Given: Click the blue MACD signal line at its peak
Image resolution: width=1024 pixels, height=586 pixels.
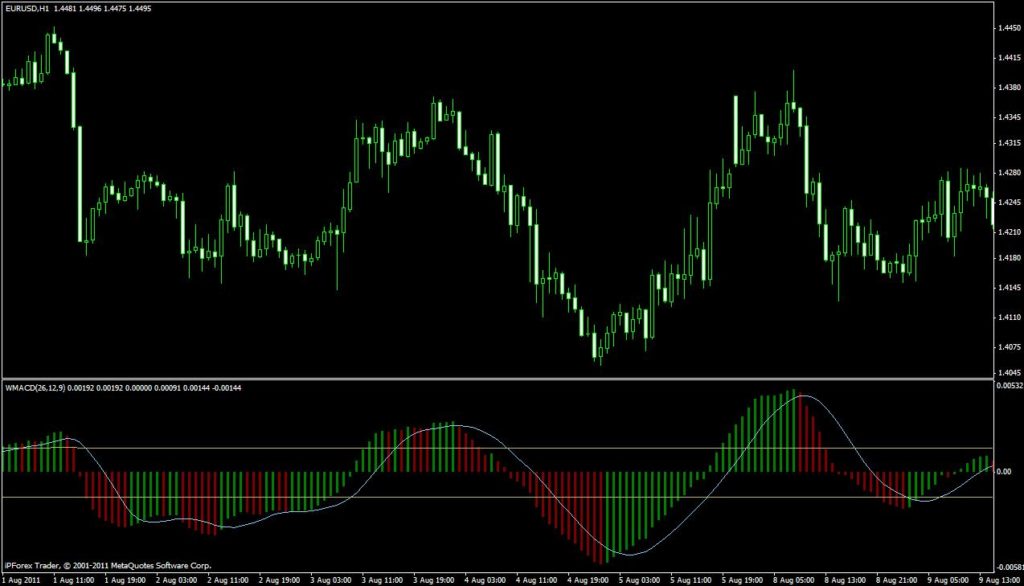Looking at the screenshot, I should tap(805, 396).
